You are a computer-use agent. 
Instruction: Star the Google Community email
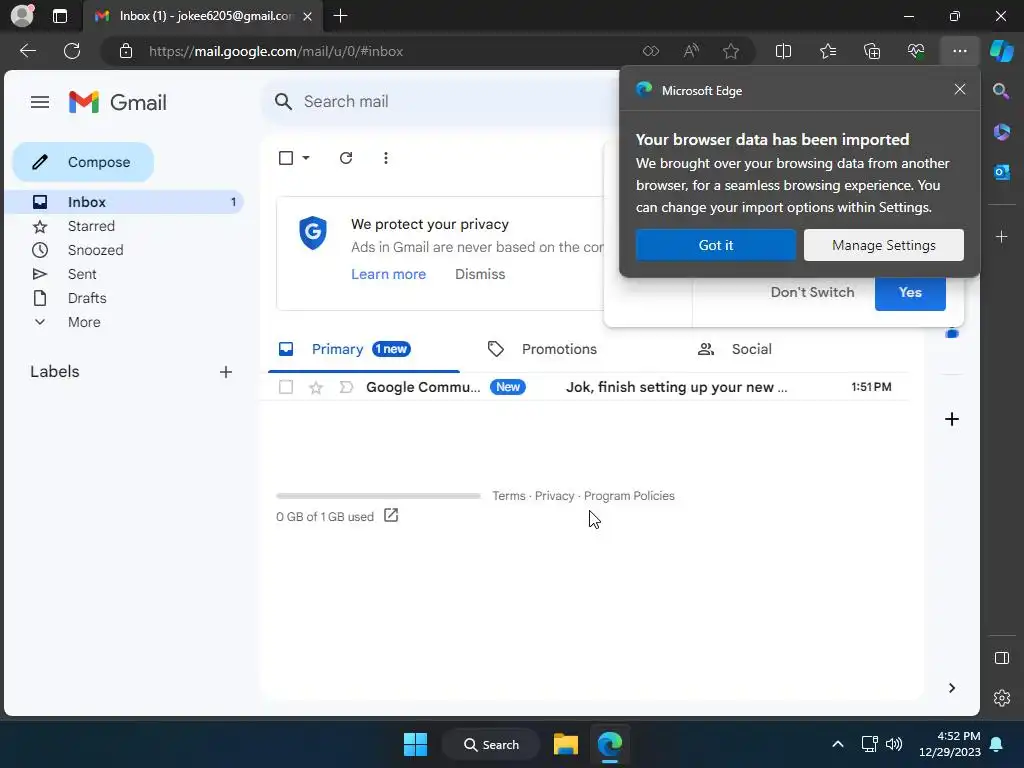(x=316, y=387)
